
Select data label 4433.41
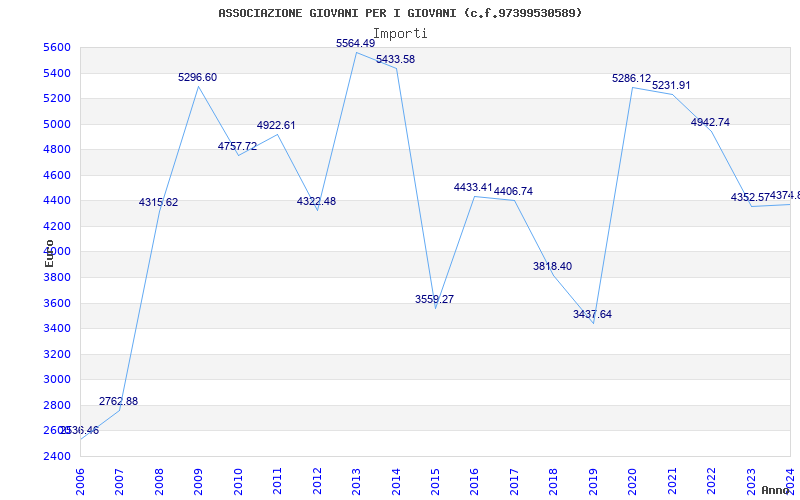(473, 188)
